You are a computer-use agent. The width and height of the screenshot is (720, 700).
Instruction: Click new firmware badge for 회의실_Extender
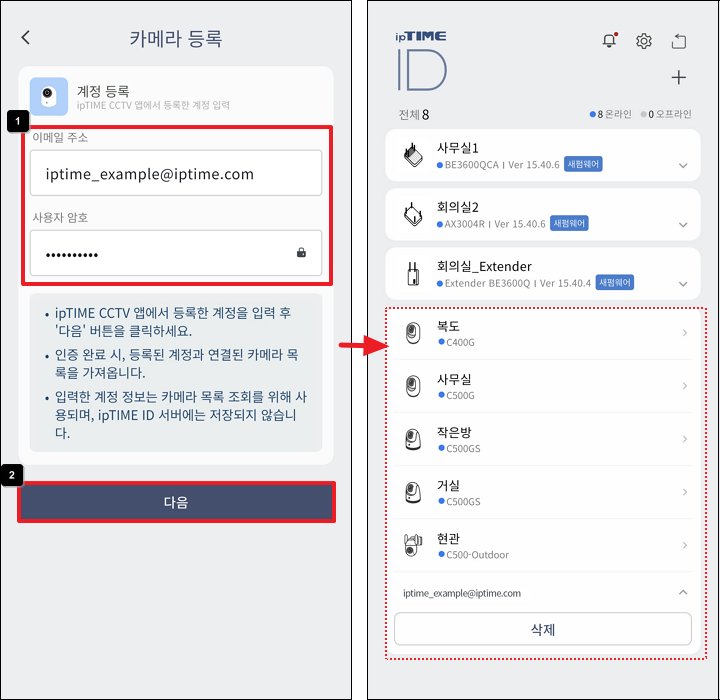(x=615, y=282)
